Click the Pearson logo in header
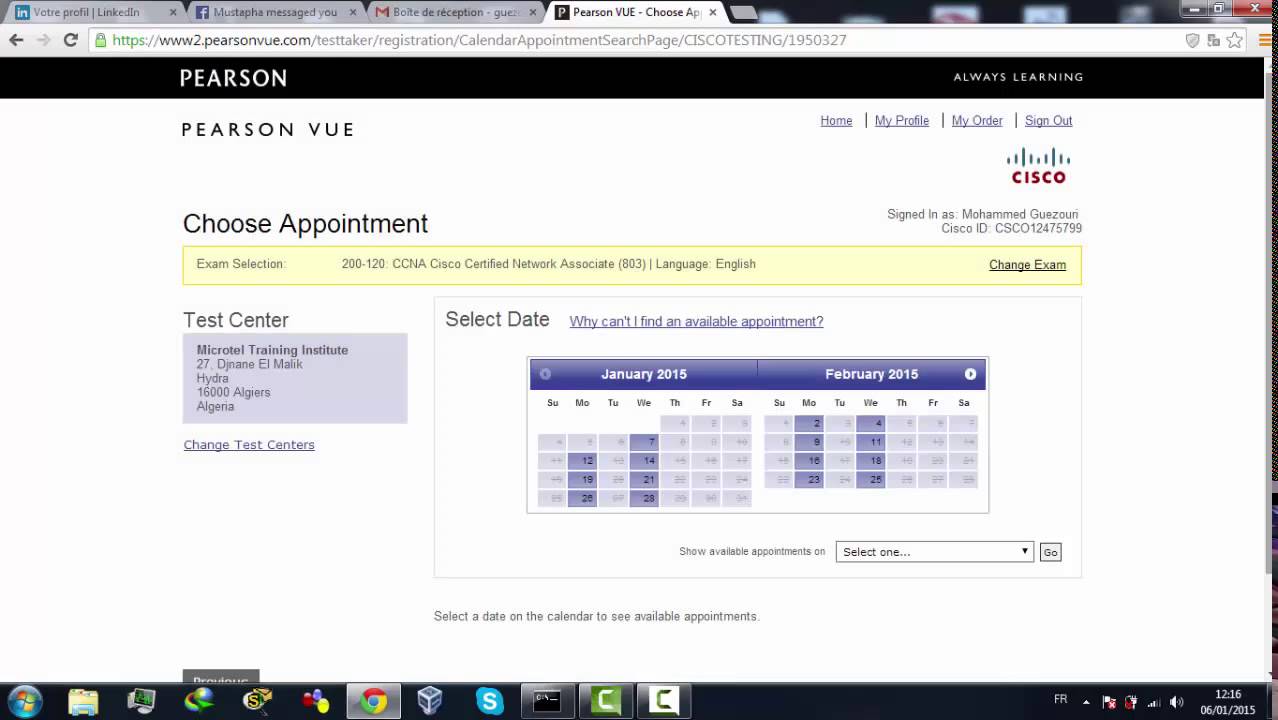Viewport: 1278px width, 720px height. click(x=233, y=78)
